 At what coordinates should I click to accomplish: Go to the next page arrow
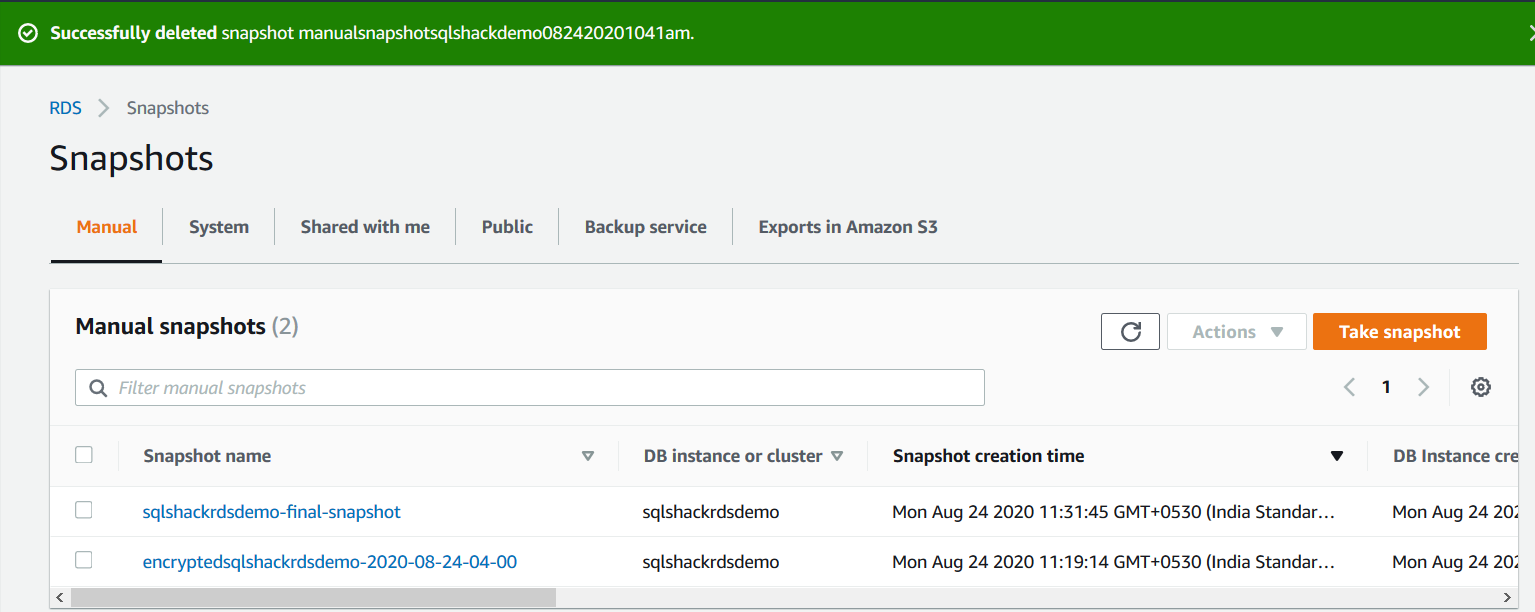(x=1423, y=387)
